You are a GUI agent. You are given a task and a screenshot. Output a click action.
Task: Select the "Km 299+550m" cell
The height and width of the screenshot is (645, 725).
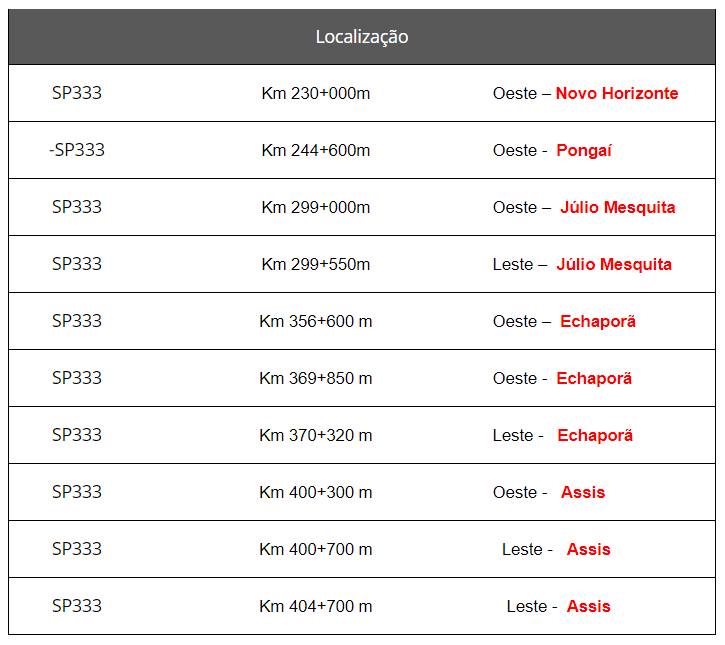pyautogui.click(x=315, y=264)
